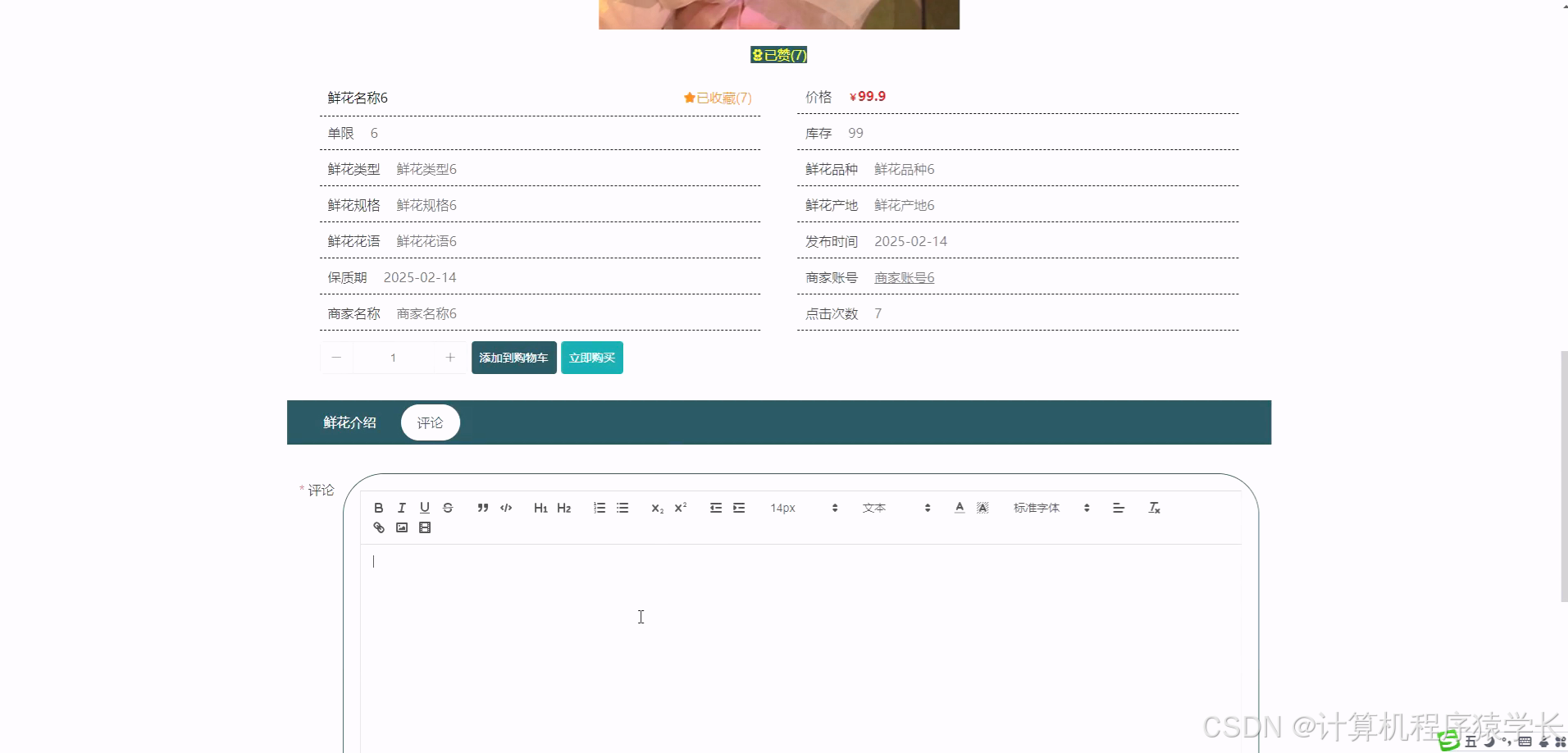Insert a blockquote in the editor
The height and width of the screenshot is (753, 1568).
click(483, 507)
